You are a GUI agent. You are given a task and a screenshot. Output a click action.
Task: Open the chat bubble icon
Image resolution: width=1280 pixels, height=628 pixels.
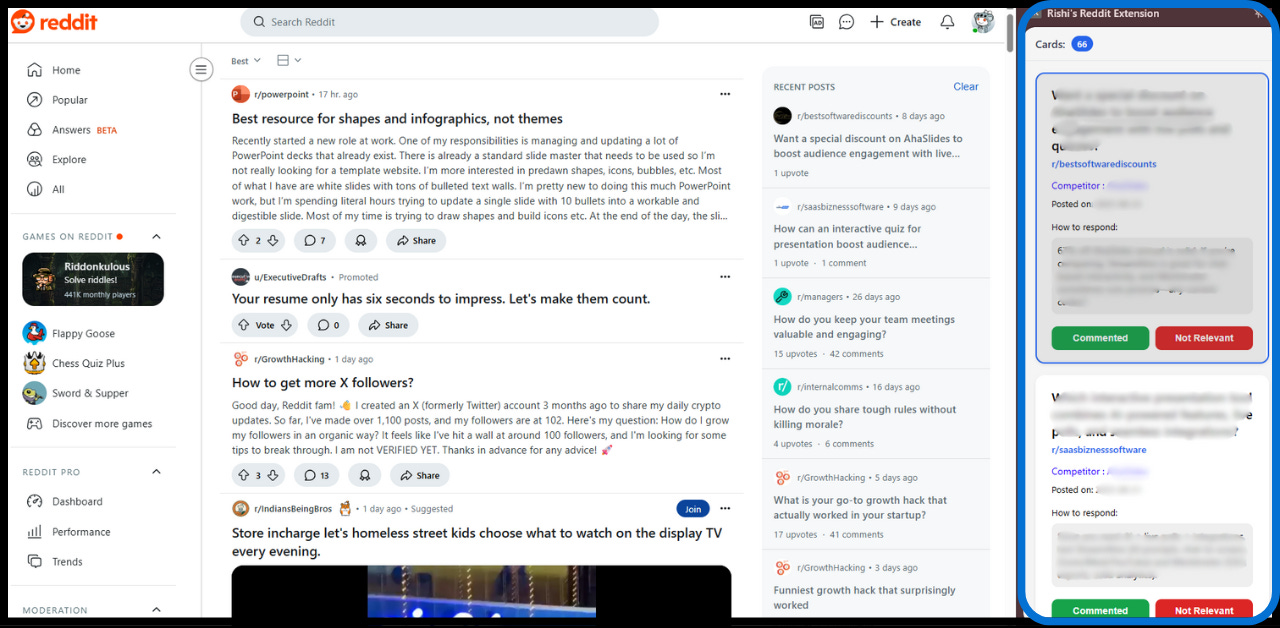pyautogui.click(x=846, y=22)
